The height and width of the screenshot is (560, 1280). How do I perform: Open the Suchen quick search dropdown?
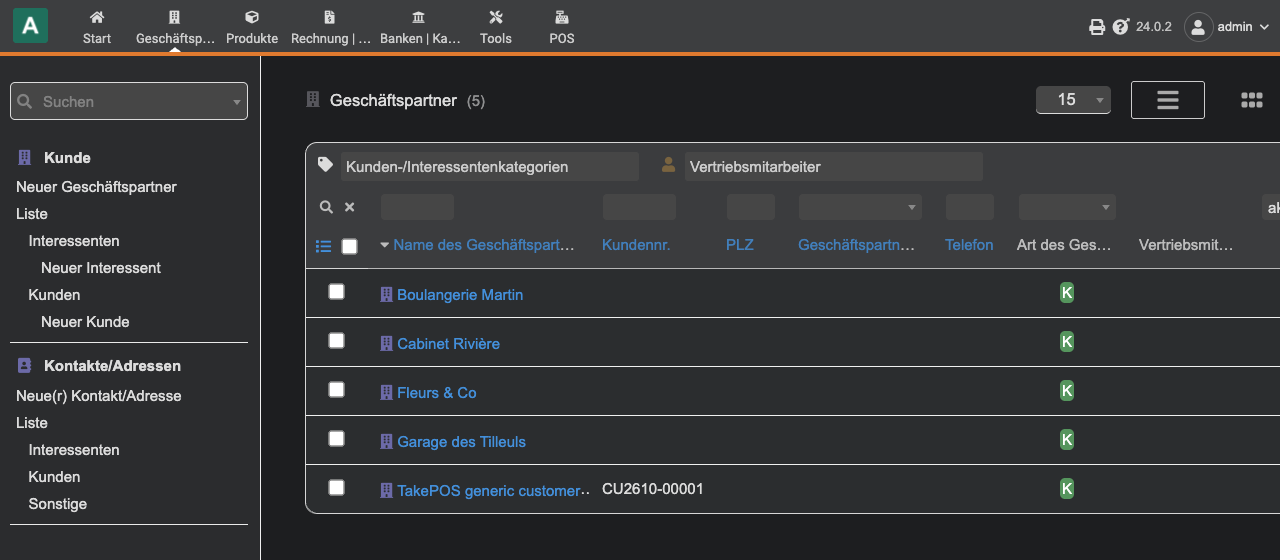tap(129, 101)
